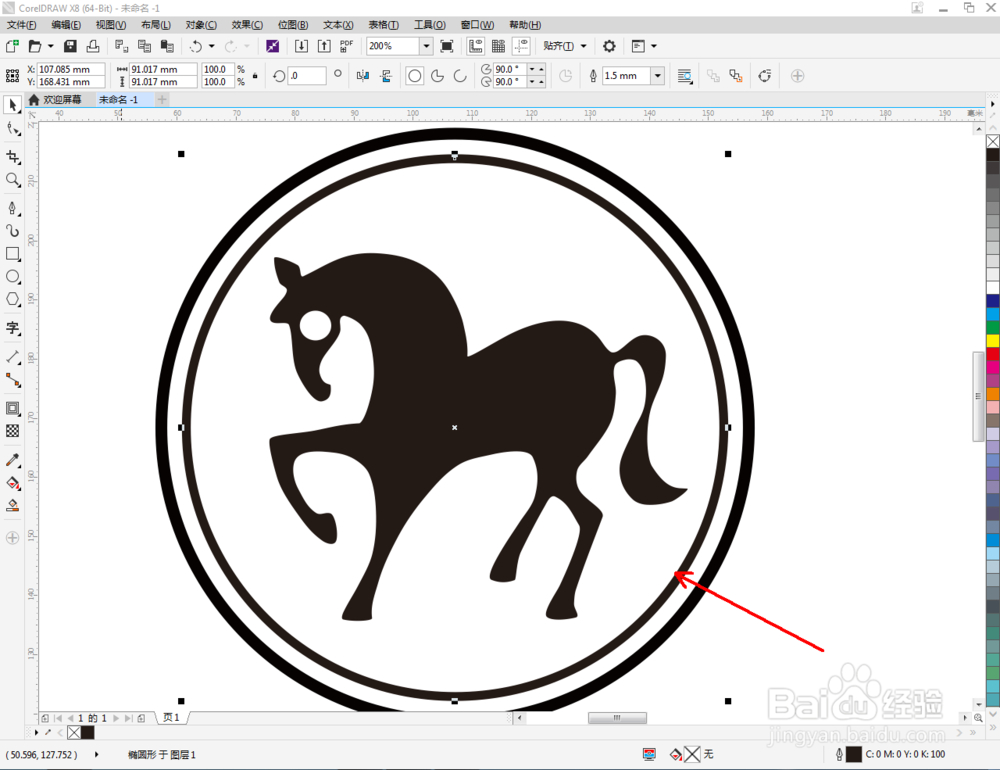Select the Connector tool
This screenshot has height=770, width=1000.
12,380
